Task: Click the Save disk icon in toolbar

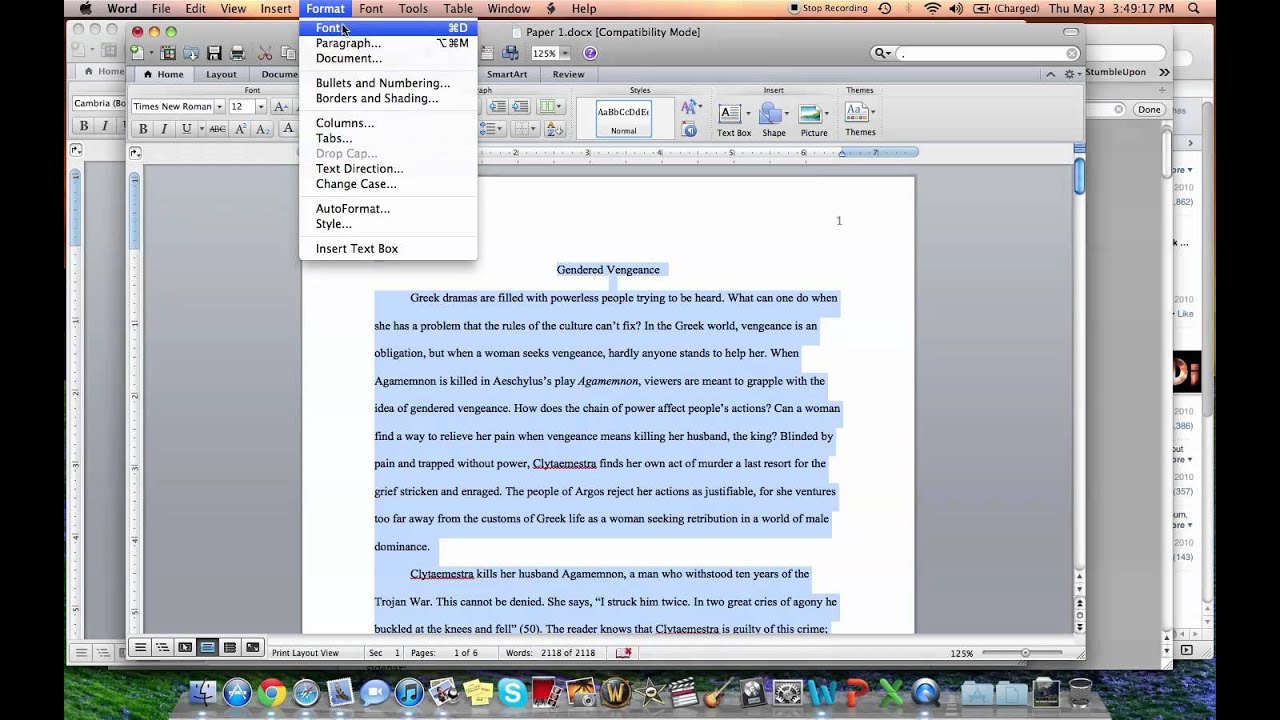Action: [x=214, y=53]
